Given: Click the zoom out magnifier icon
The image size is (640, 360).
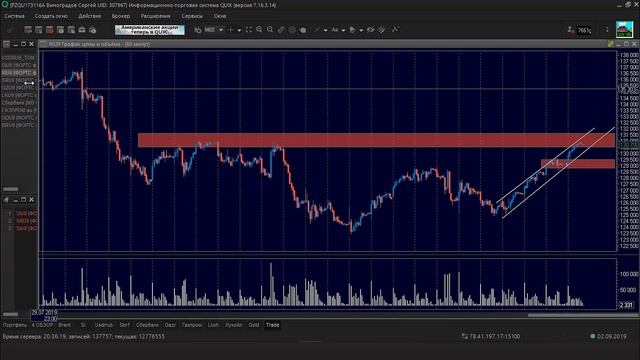Looking at the screenshot, I should [270, 30].
